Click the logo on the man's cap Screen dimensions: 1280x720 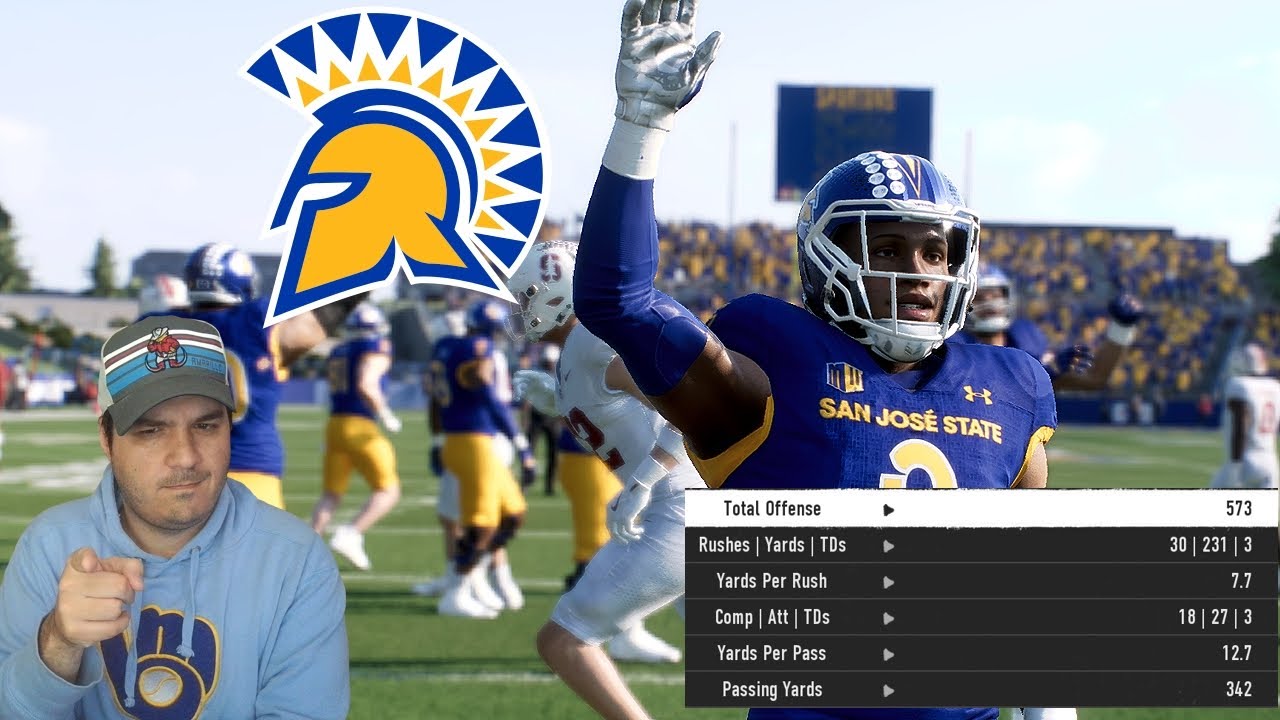[165, 347]
